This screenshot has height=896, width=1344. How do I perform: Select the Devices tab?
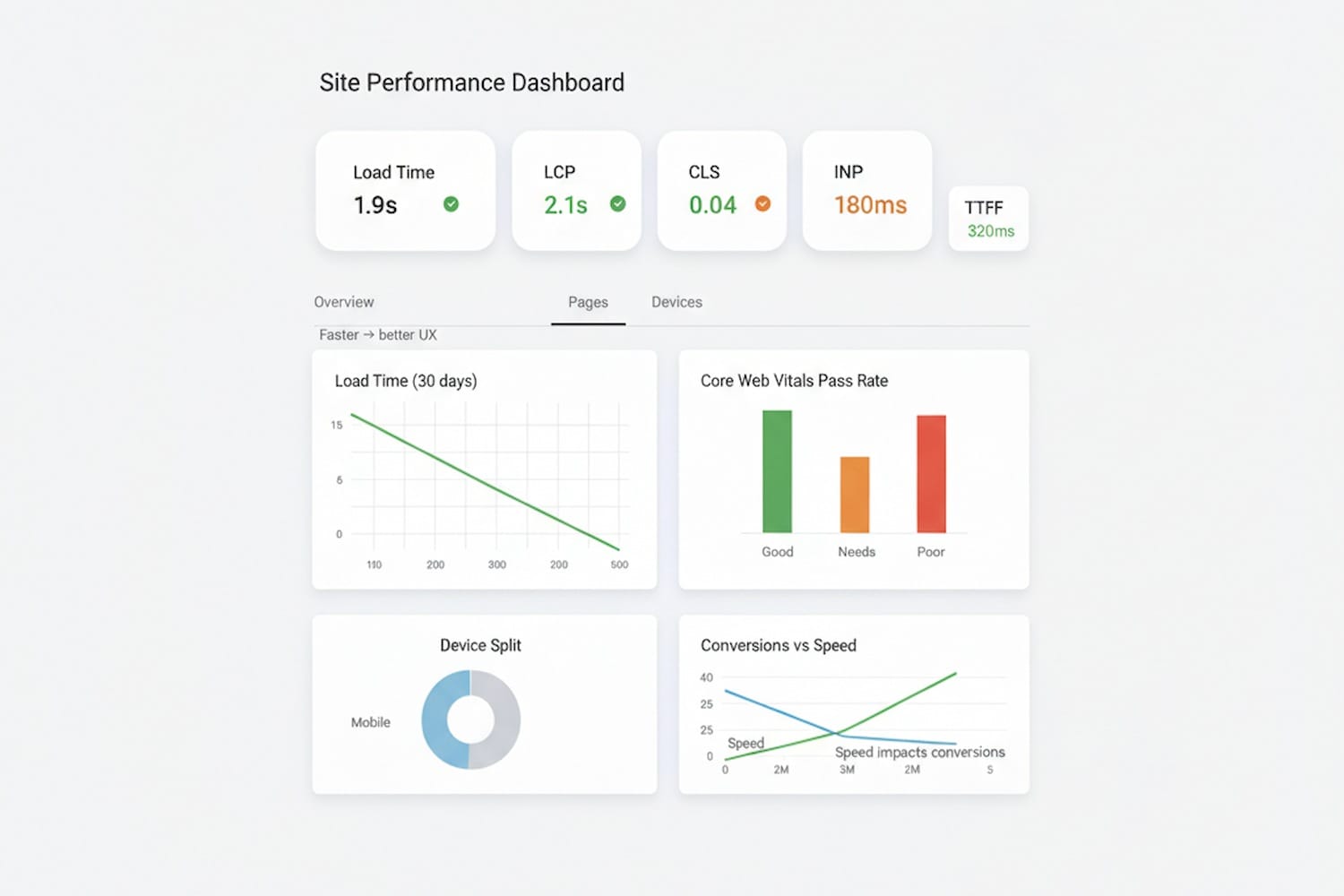pyautogui.click(x=676, y=302)
